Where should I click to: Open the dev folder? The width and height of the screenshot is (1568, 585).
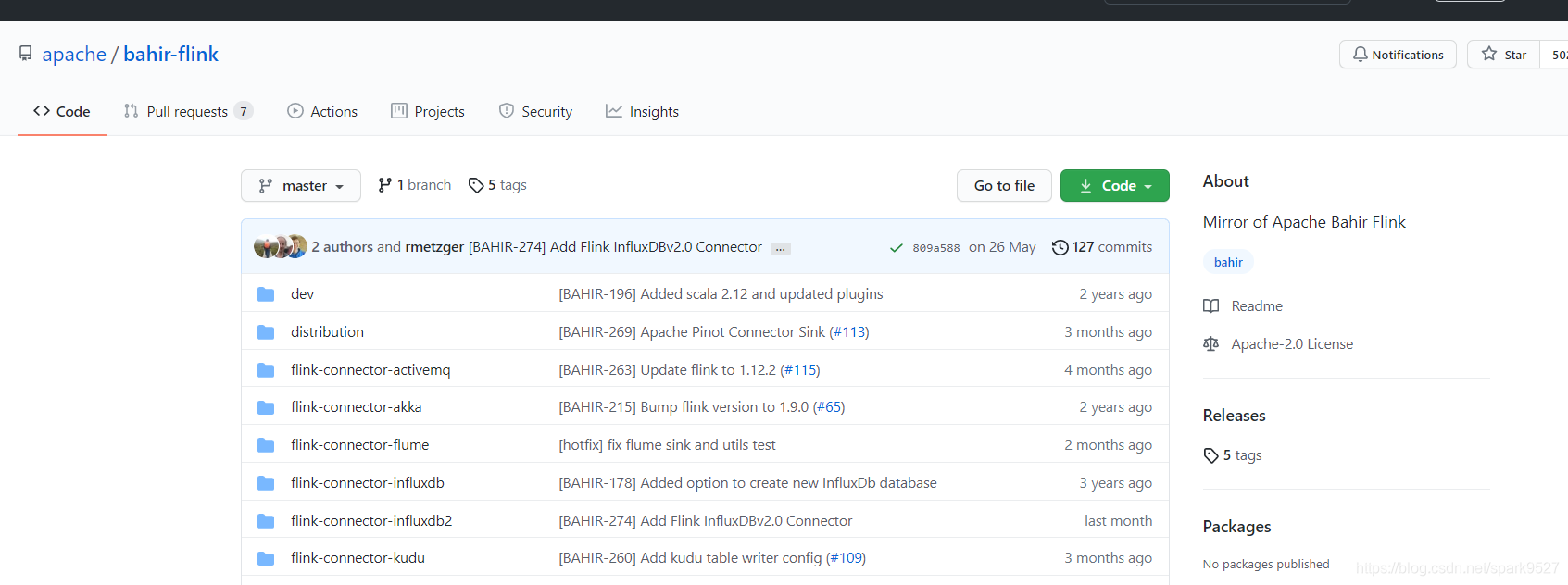[302, 294]
